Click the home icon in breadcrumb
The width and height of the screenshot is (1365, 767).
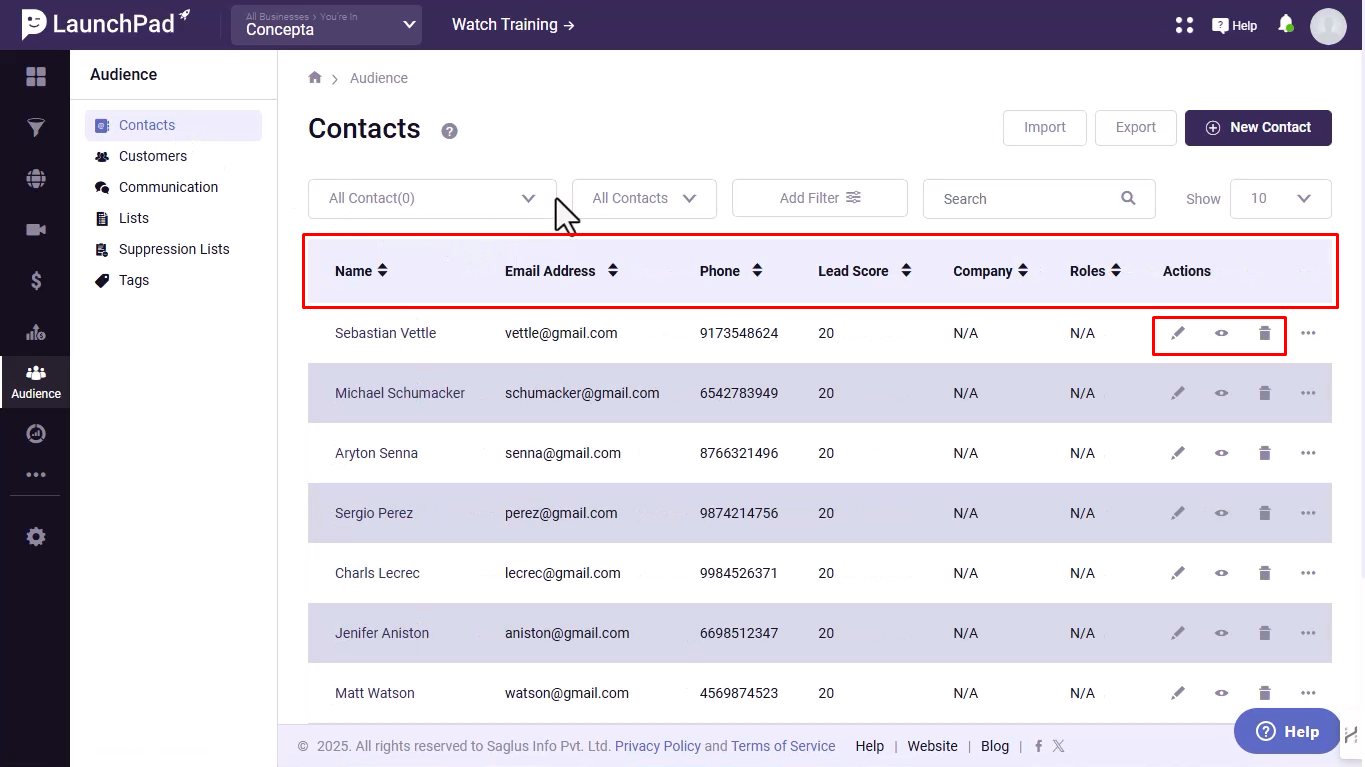pos(315,77)
